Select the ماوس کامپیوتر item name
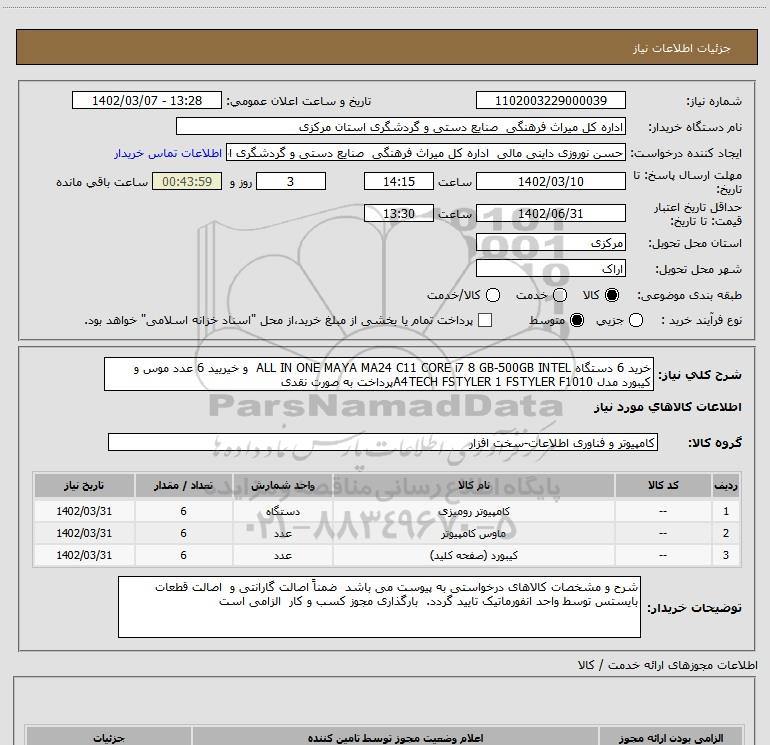This screenshot has width=770, height=745. tap(473, 533)
